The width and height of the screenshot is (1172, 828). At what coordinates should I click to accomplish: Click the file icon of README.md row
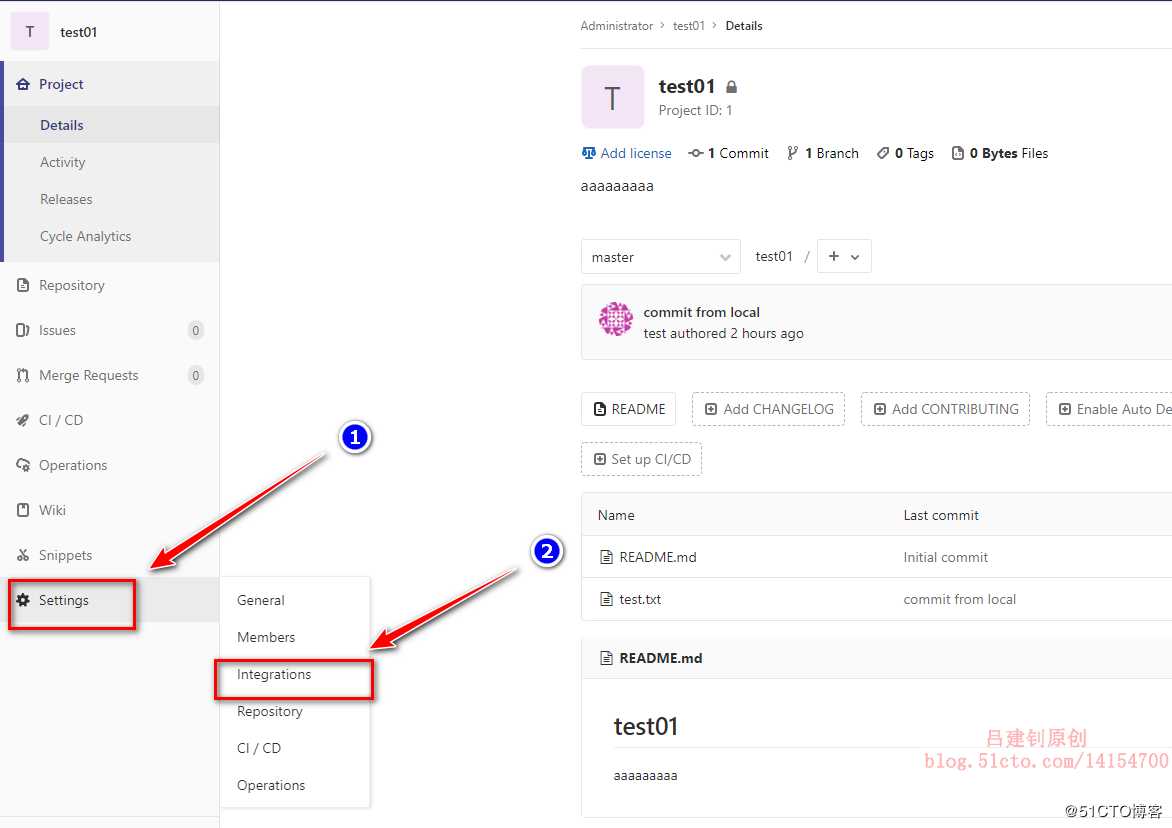click(x=607, y=557)
